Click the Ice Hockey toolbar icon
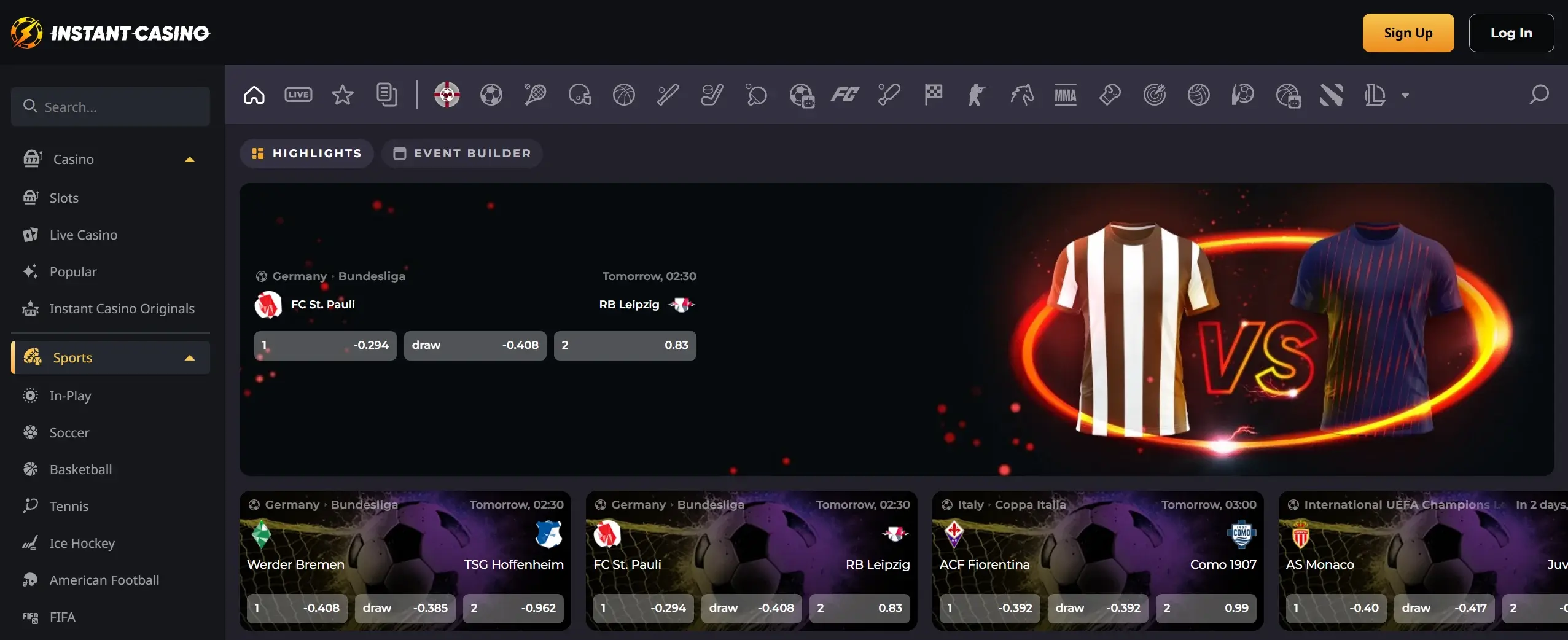This screenshot has width=1568, height=640. pyautogui.click(x=712, y=95)
